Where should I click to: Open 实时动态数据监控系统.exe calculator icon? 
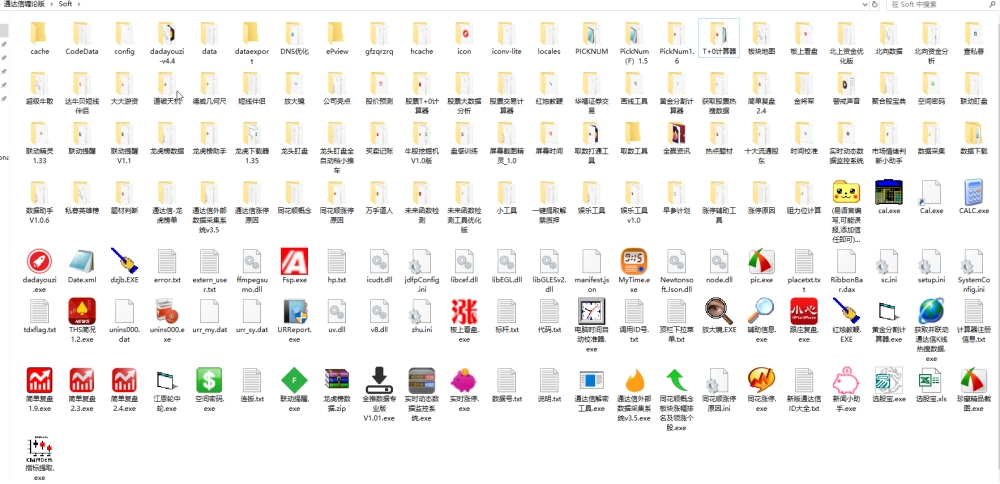[422, 380]
